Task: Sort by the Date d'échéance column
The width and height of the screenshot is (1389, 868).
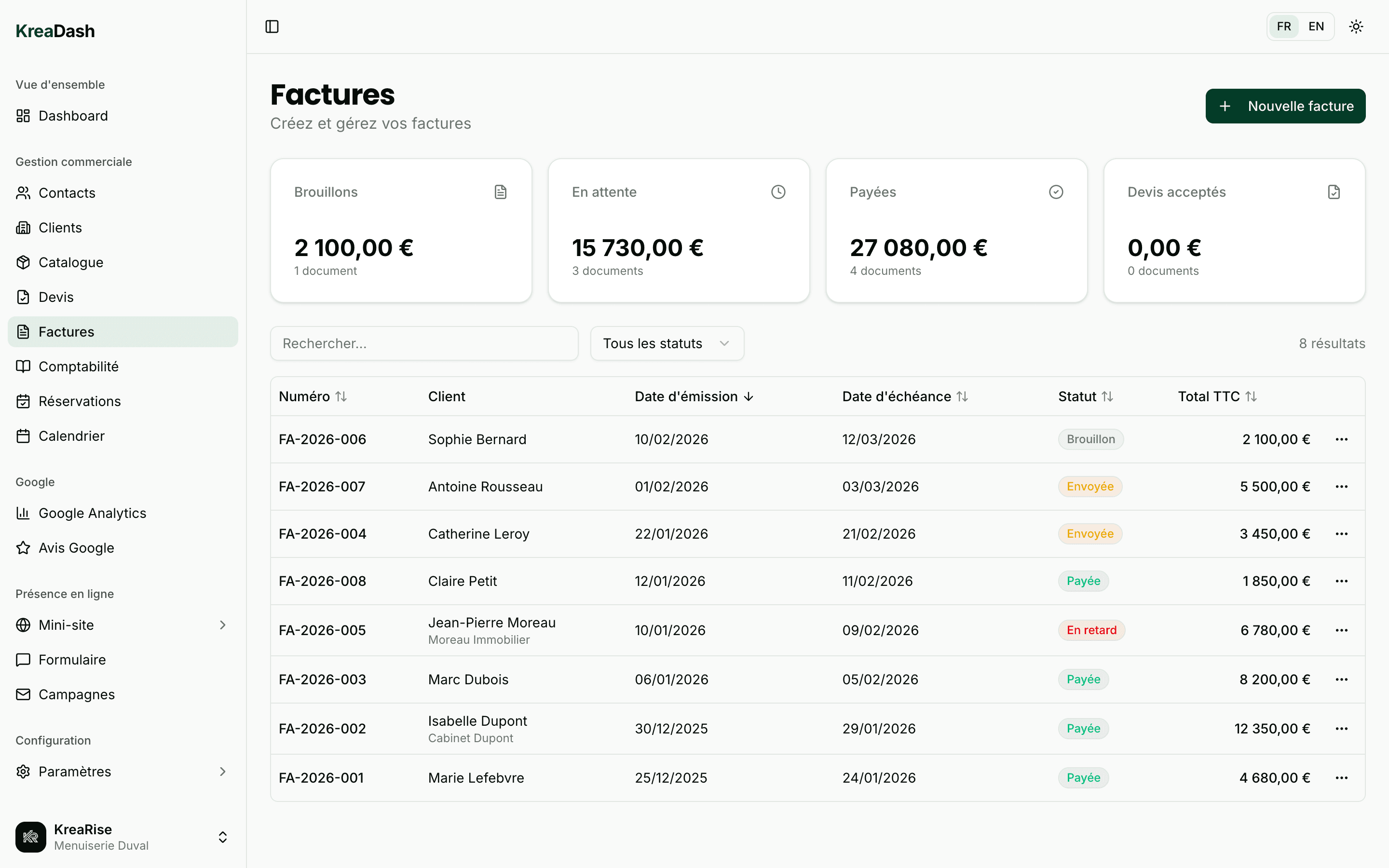Action: coord(905,397)
